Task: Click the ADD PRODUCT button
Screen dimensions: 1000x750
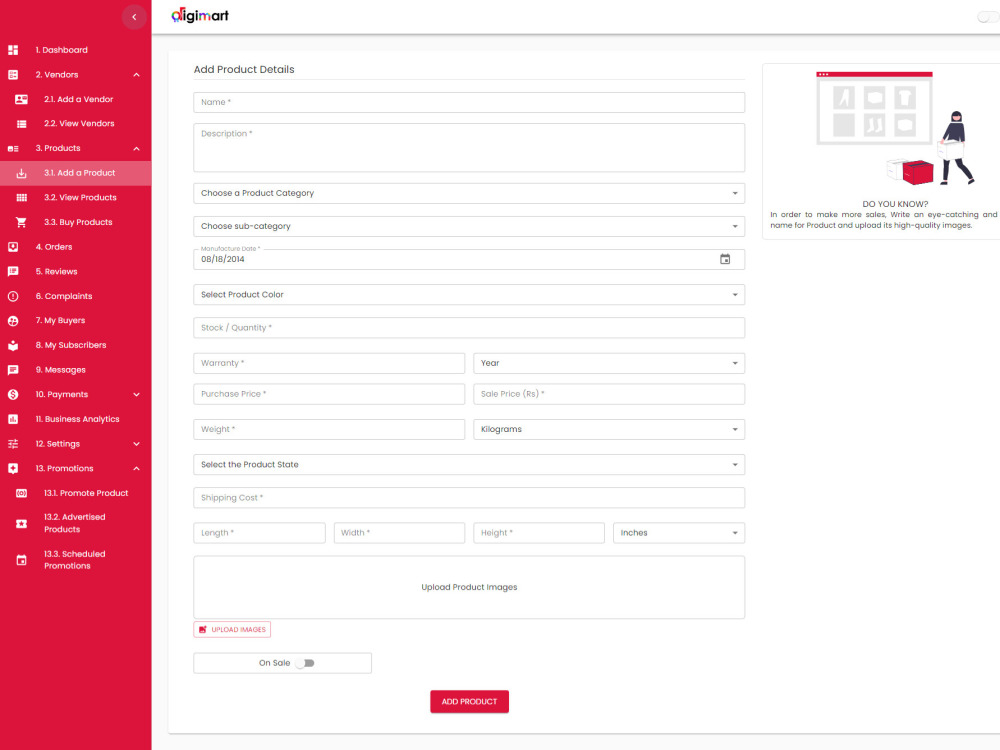Action: click(x=469, y=702)
